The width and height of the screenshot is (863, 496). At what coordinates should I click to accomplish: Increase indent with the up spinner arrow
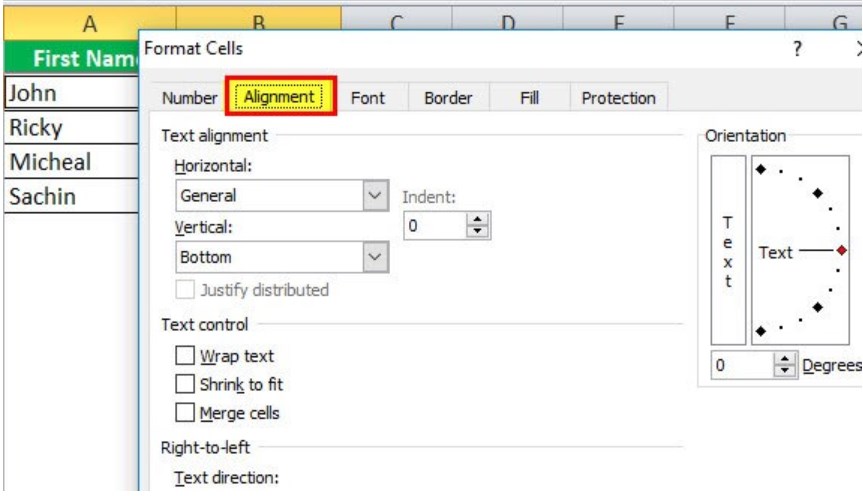477,220
